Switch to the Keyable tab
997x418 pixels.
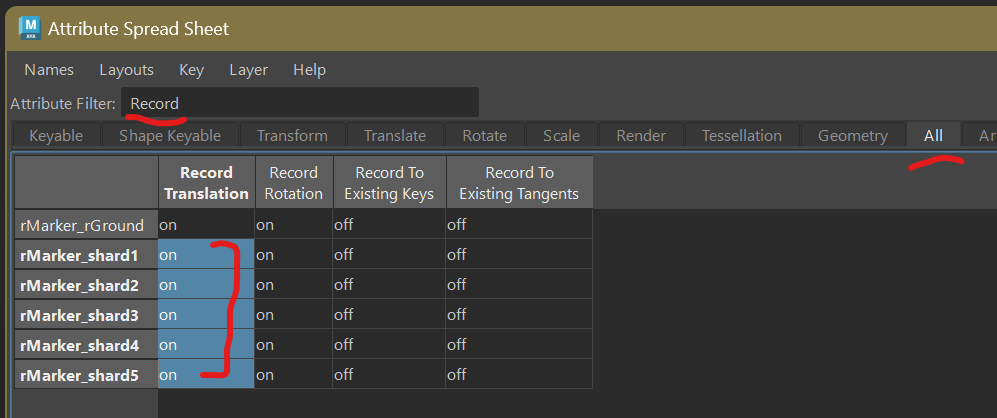(x=56, y=136)
